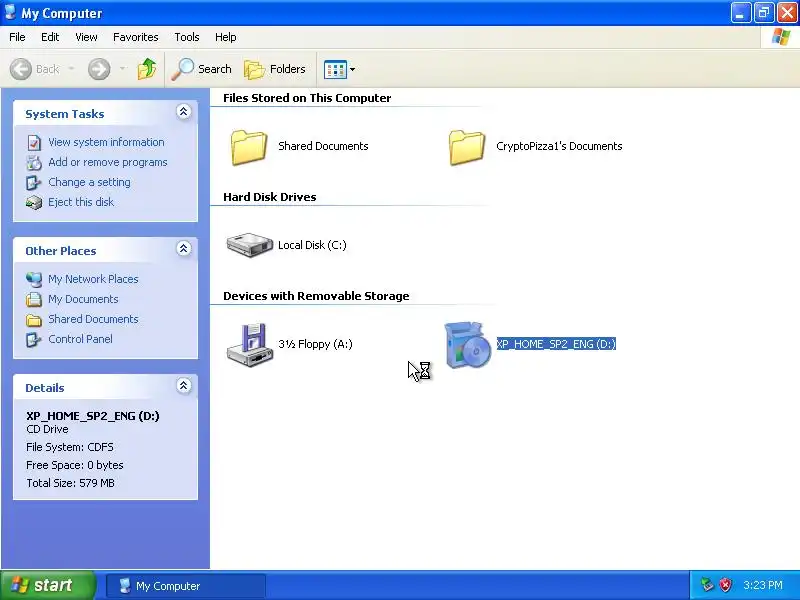800x600 pixels.
Task: Open the File menu
Action: (17, 37)
